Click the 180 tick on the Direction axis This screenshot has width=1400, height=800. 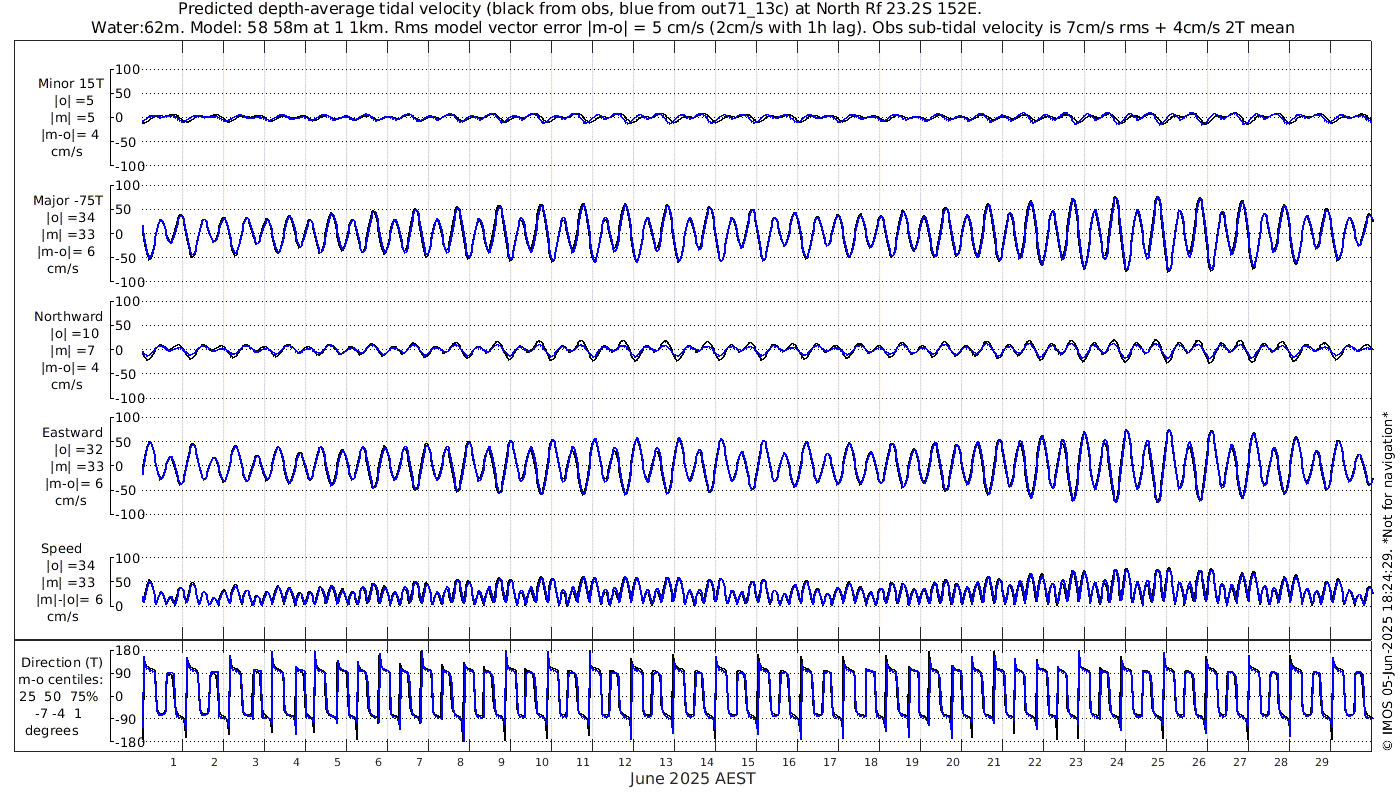126,651
